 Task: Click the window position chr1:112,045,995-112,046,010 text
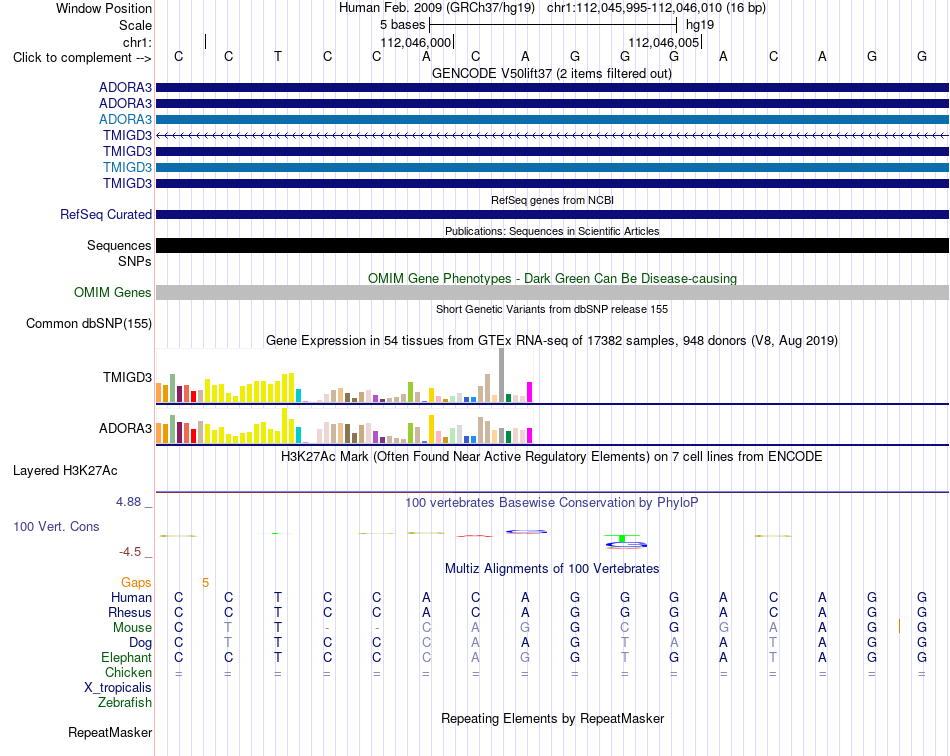pyautogui.click(x=656, y=8)
